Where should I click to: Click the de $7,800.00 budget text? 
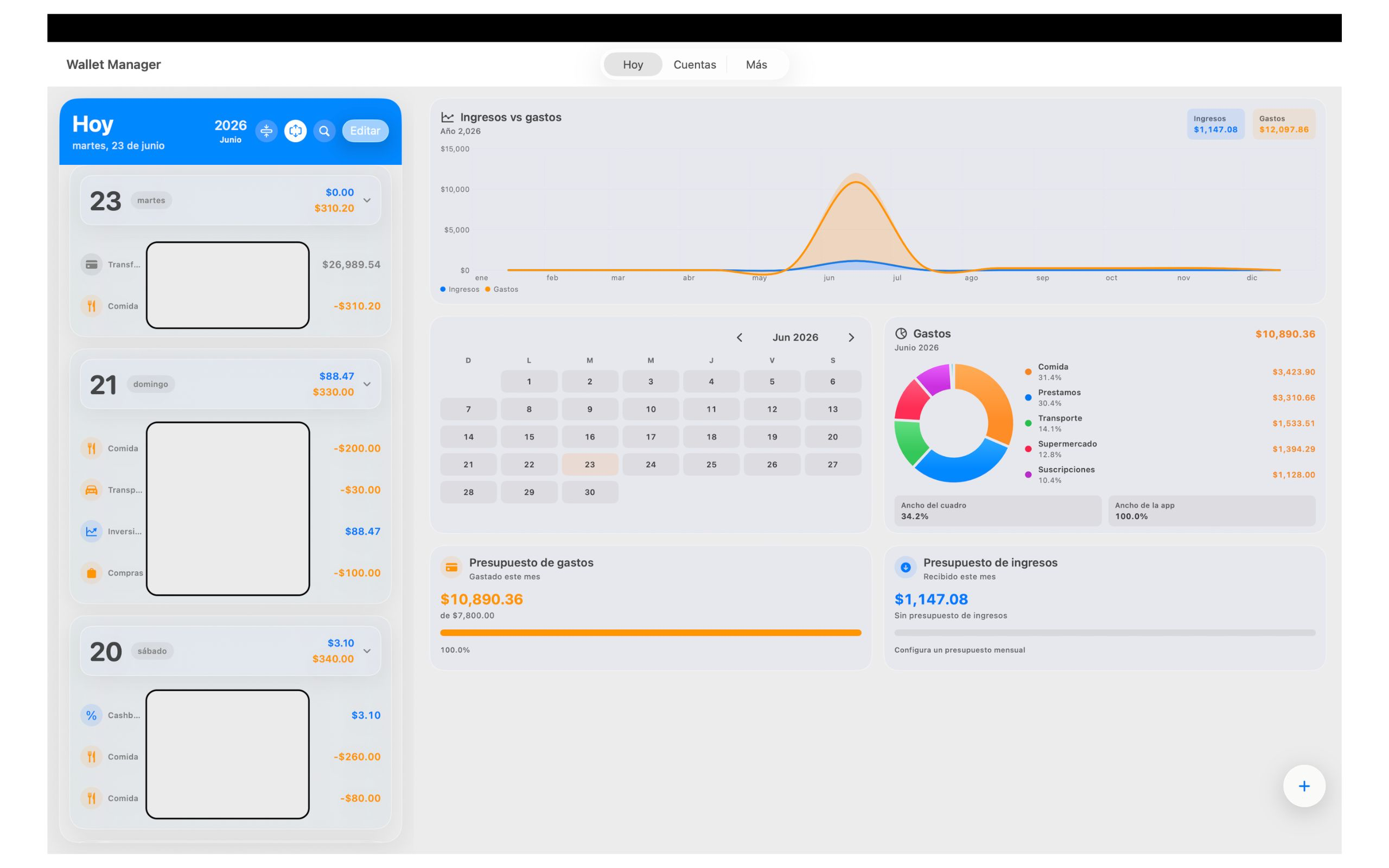pos(467,615)
